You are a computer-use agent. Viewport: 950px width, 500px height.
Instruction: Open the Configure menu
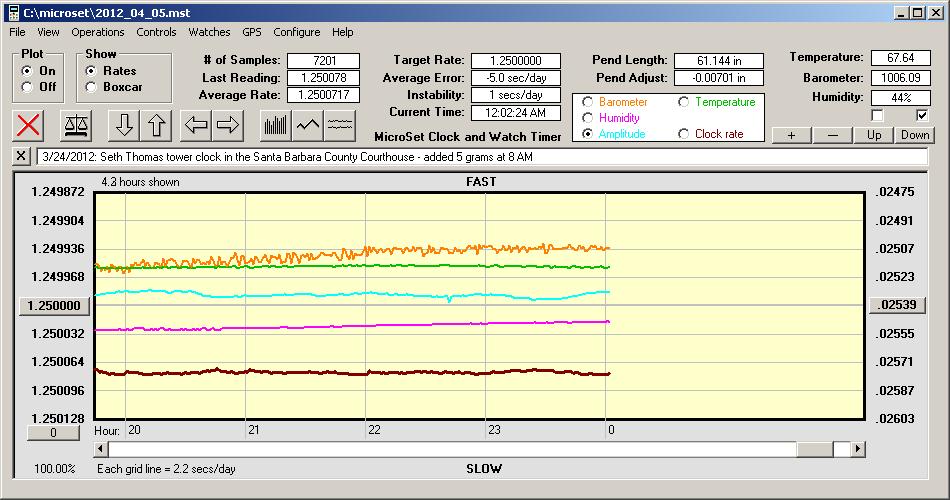click(297, 32)
